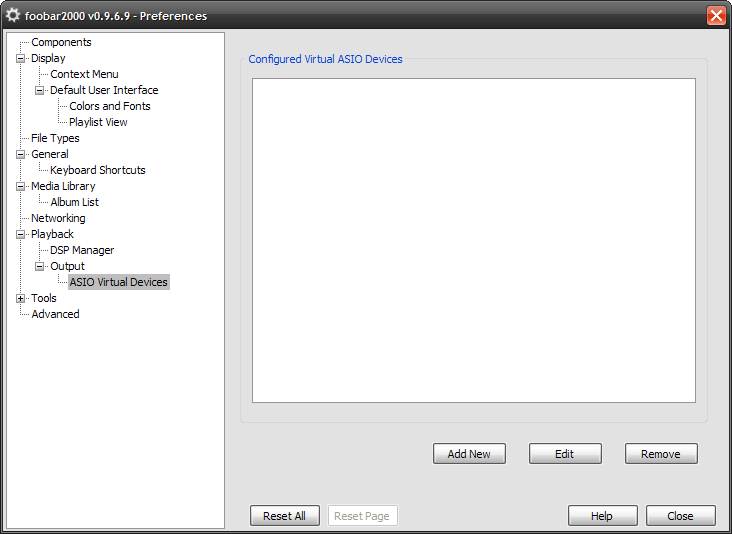Image resolution: width=732 pixels, height=534 pixels.
Task: Select Media Library page
Action: (x=63, y=186)
